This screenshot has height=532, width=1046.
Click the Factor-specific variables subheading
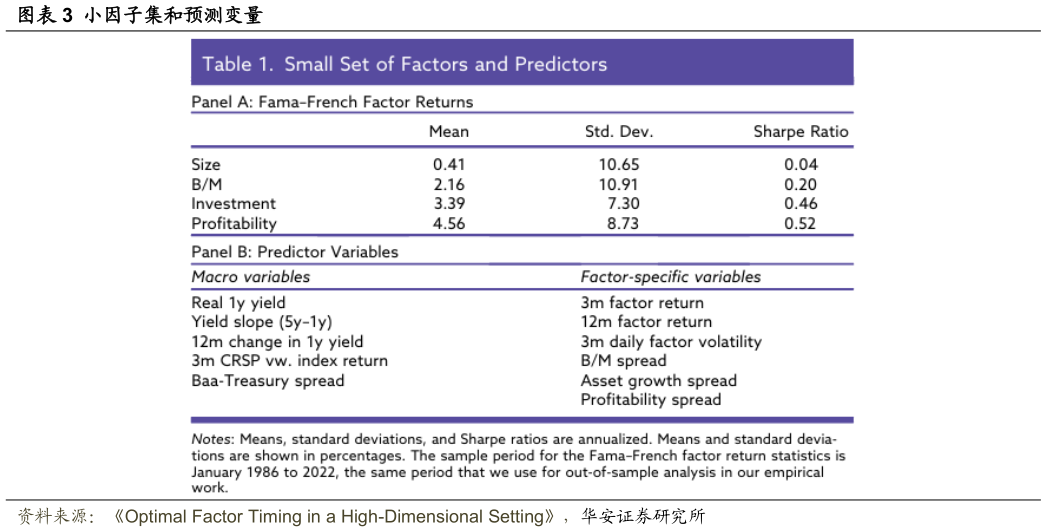[670, 277]
